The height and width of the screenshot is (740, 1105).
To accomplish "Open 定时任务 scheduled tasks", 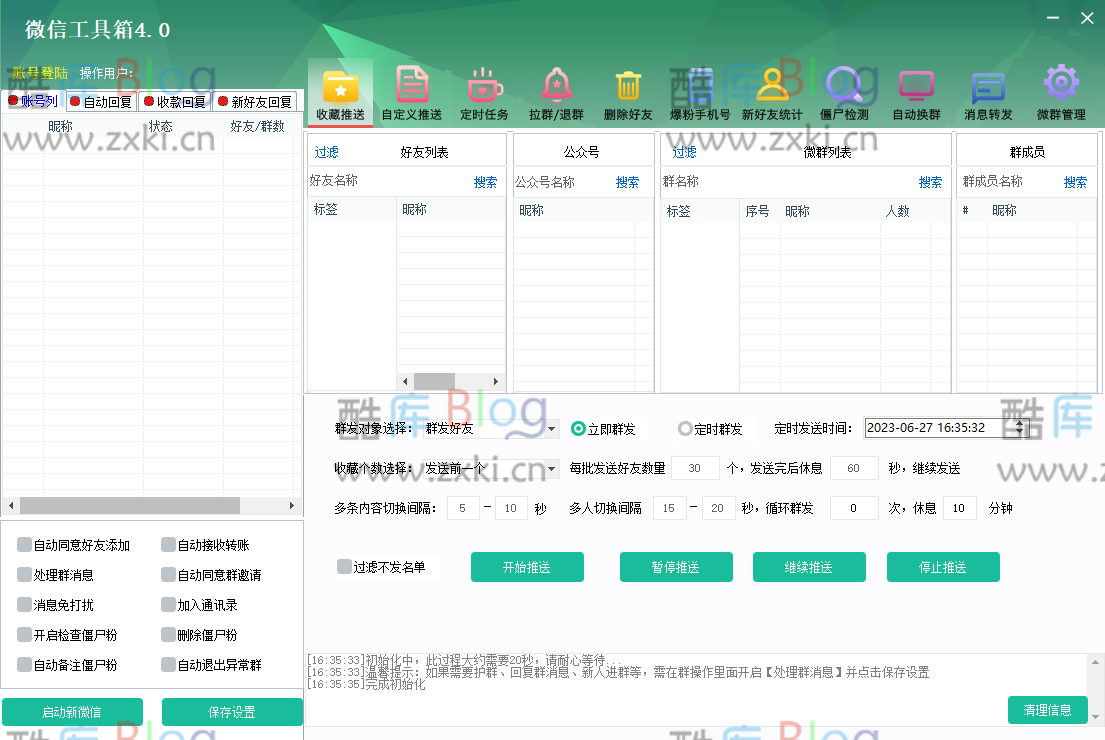I will coord(483,92).
